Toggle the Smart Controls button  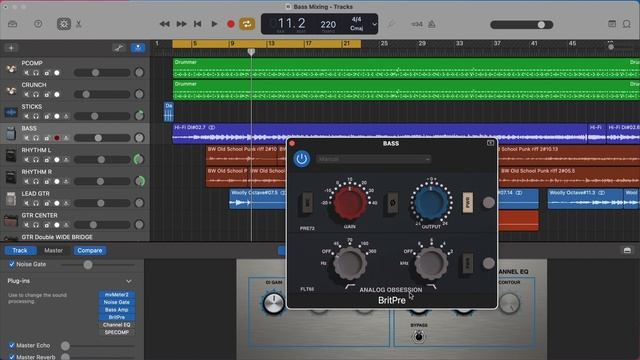click(x=64, y=24)
